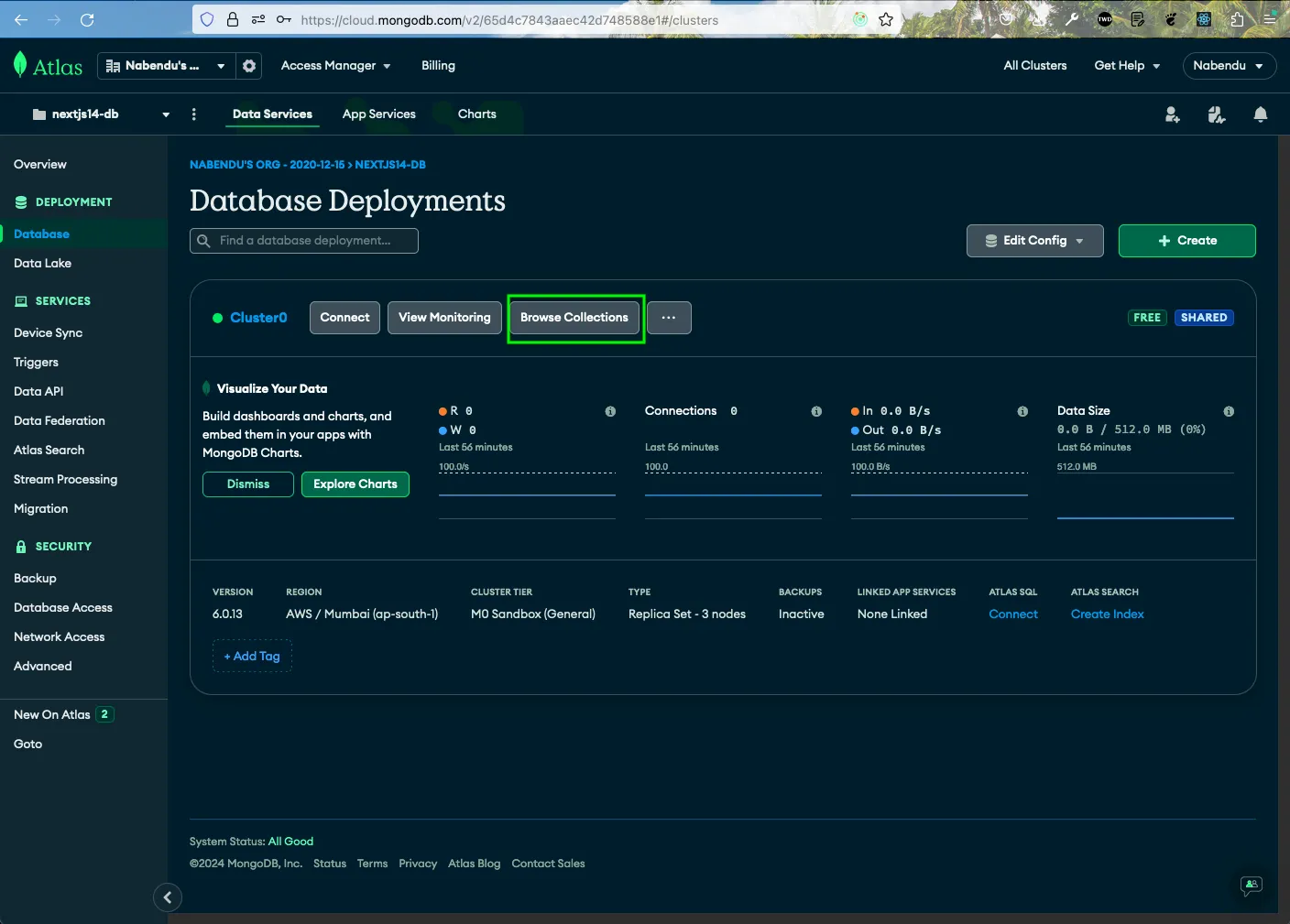Expand the Get Help menu
Screen dimensions: 1290x924
1127,66
